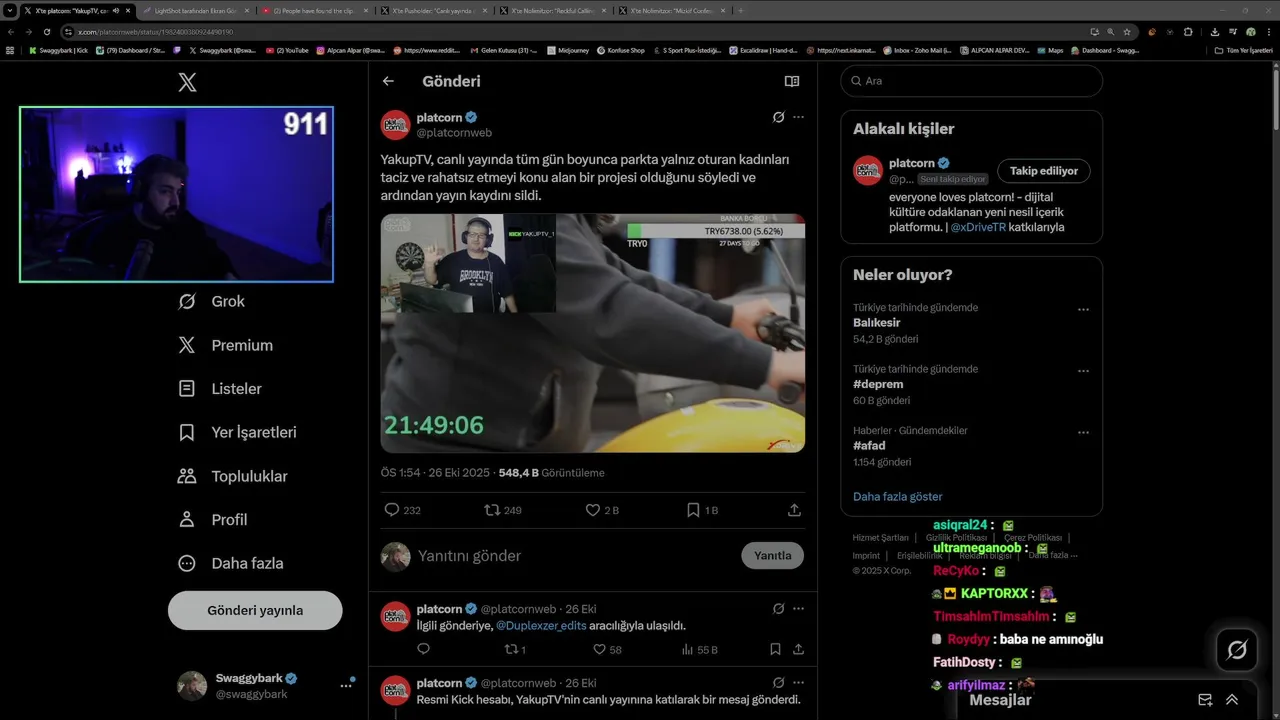
Task: Open Topluluklar in the sidebar
Action: tap(232, 476)
